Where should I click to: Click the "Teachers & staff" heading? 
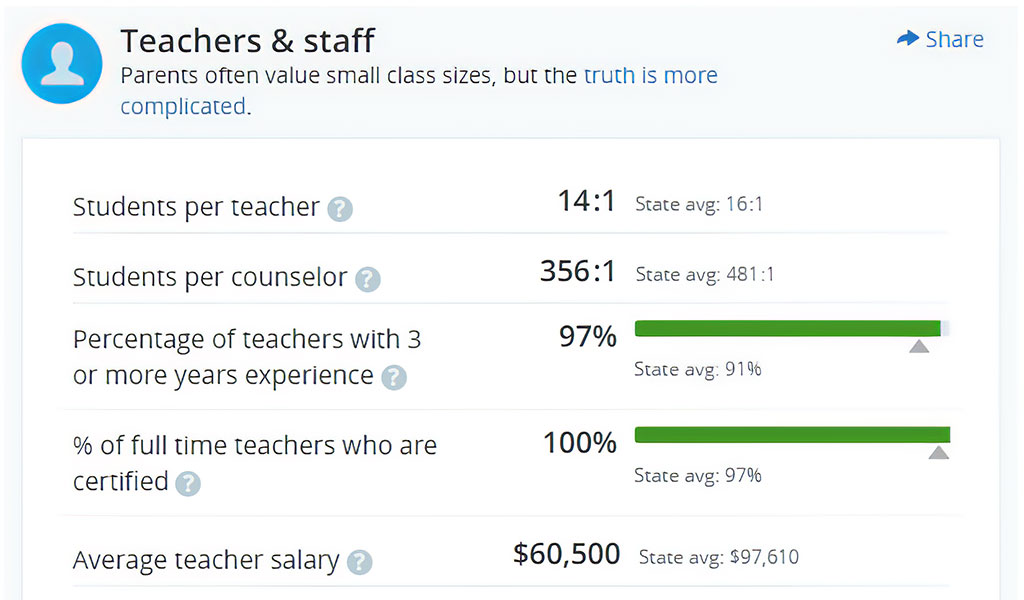click(247, 40)
